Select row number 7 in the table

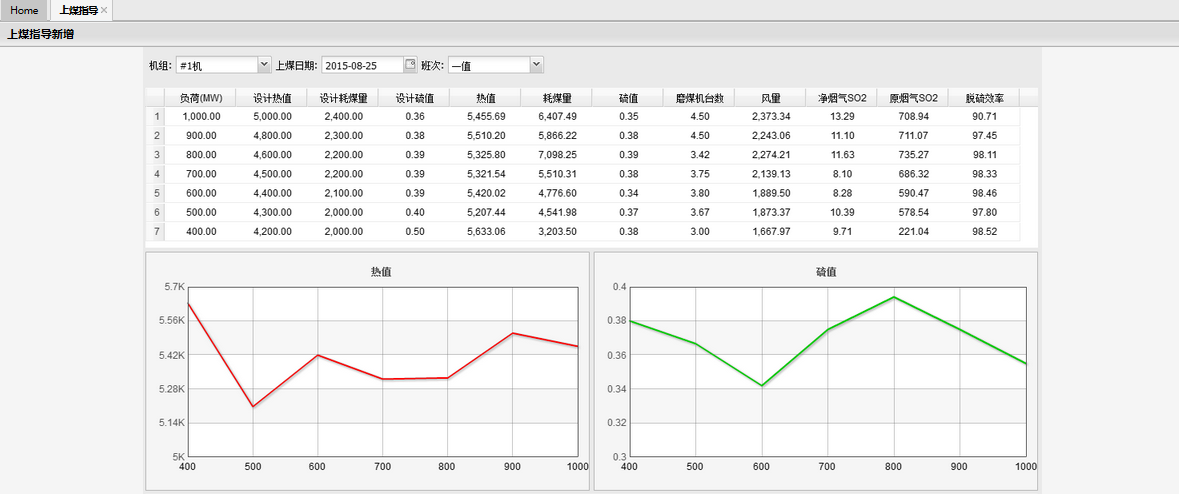coord(156,231)
